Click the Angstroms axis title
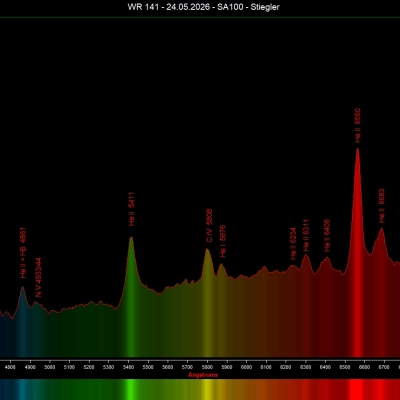The width and height of the screenshot is (400, 400). [x=203, y=375]
